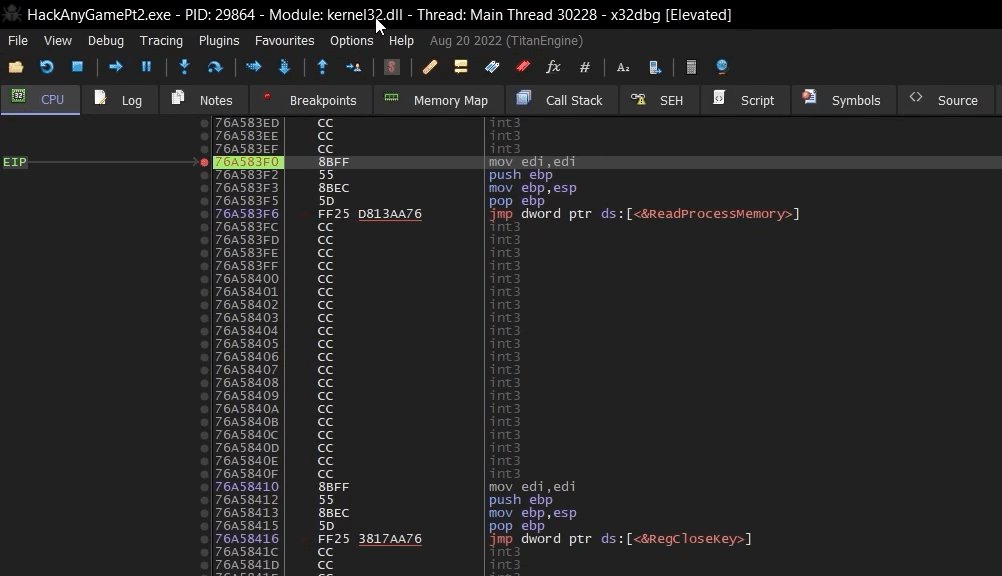
Task: Open the Debug menu
Action: tap(105, 40)
